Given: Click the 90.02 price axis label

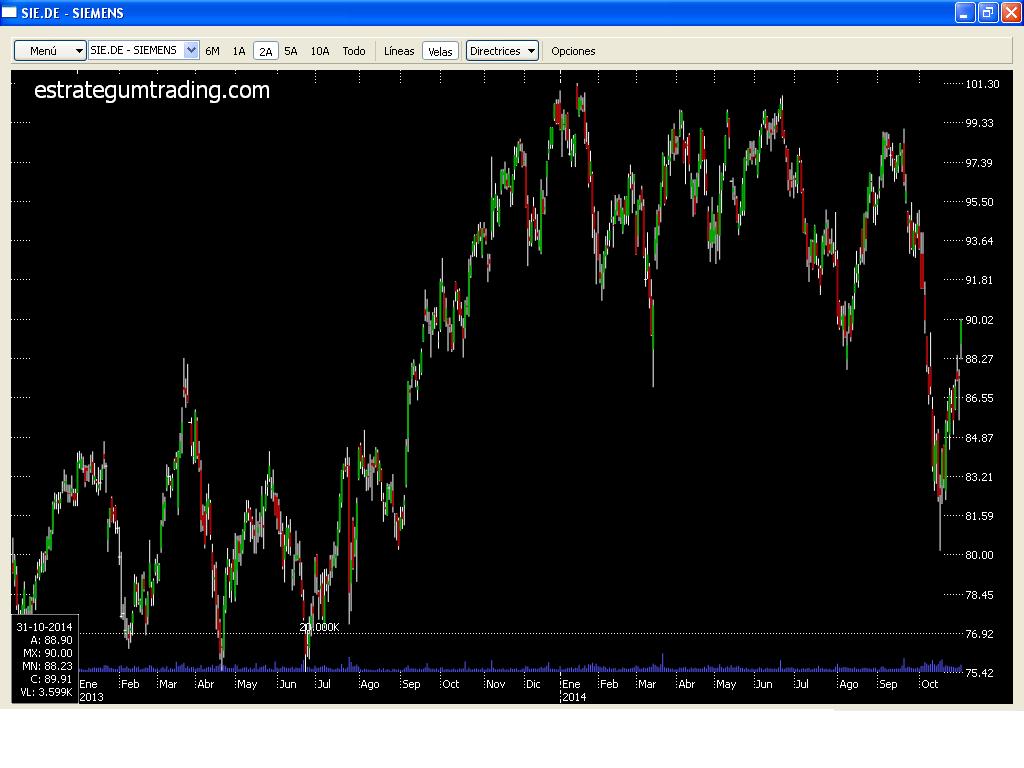Looking at the screenshot, I should [980, 320].
